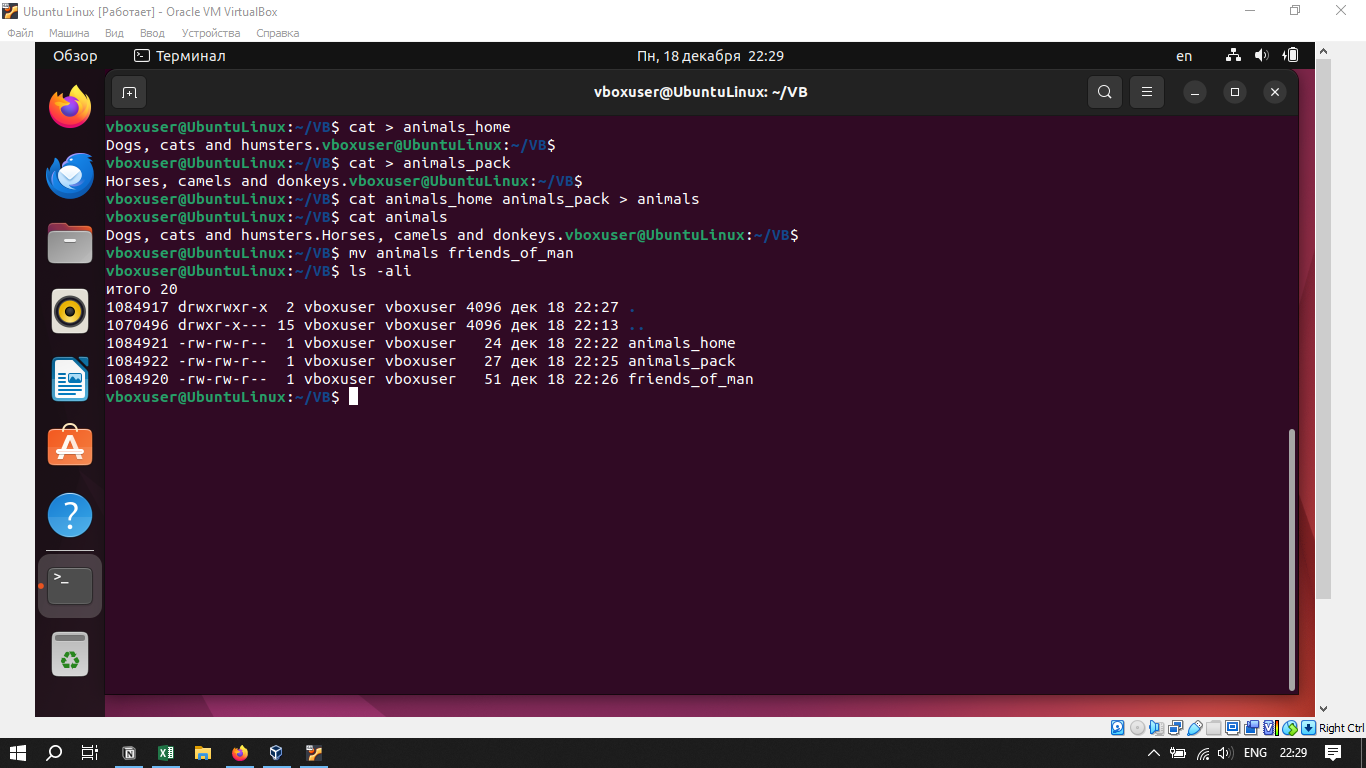Open the Ubuntu volume indicator
1366x768 pixels.
[x=1261, y=56]
